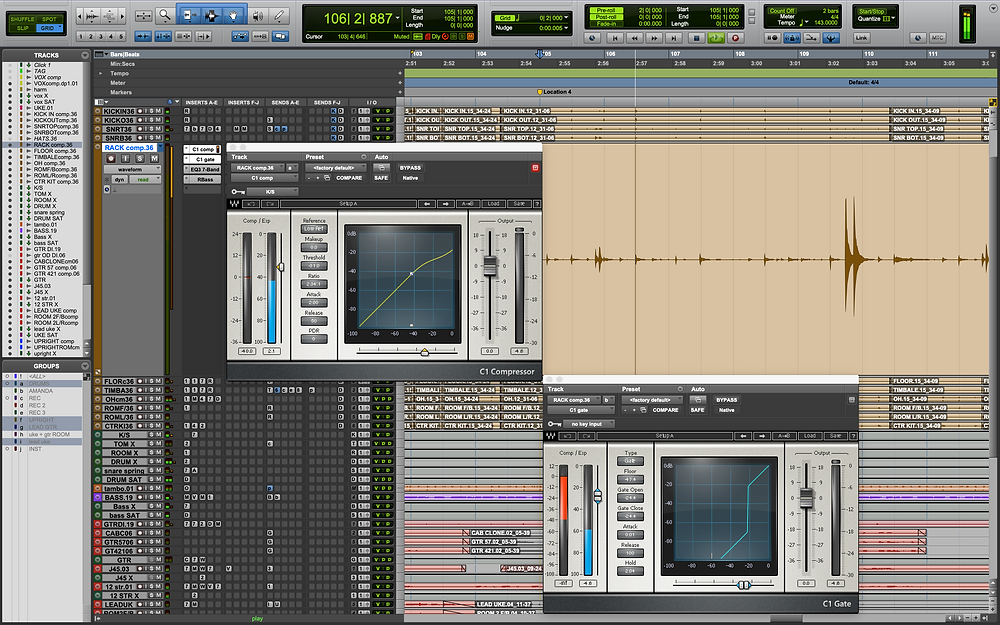Solo the RACK comp.36 track

141,158
